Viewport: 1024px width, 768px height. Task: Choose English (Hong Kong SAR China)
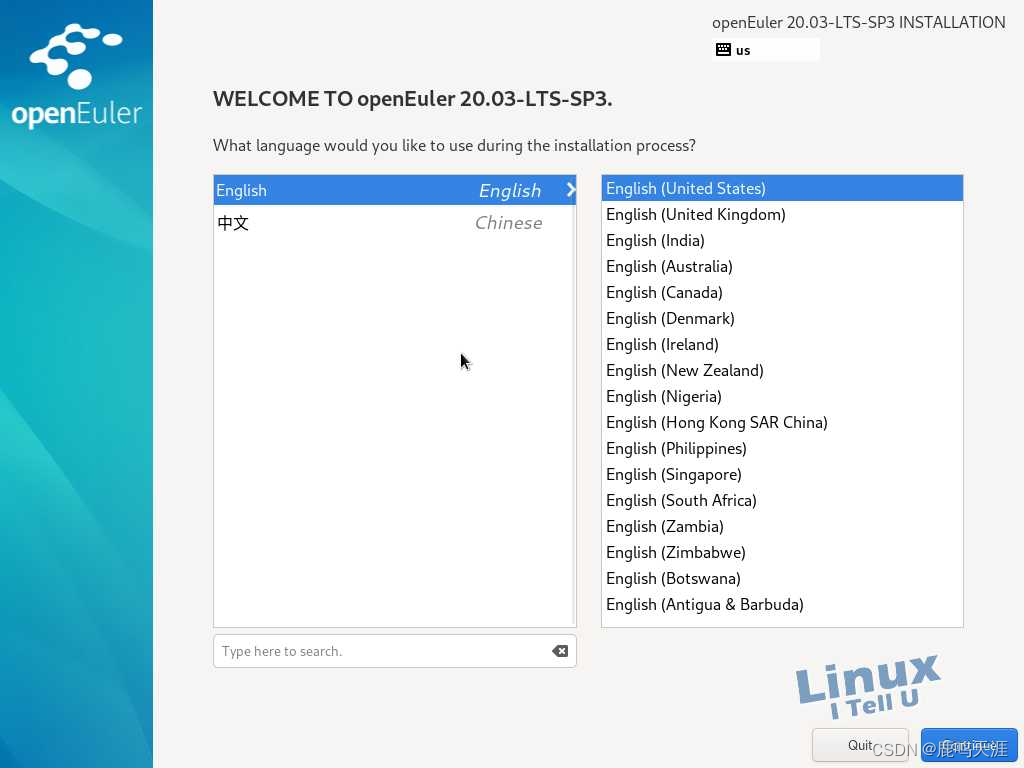click(x=782, y=423)
